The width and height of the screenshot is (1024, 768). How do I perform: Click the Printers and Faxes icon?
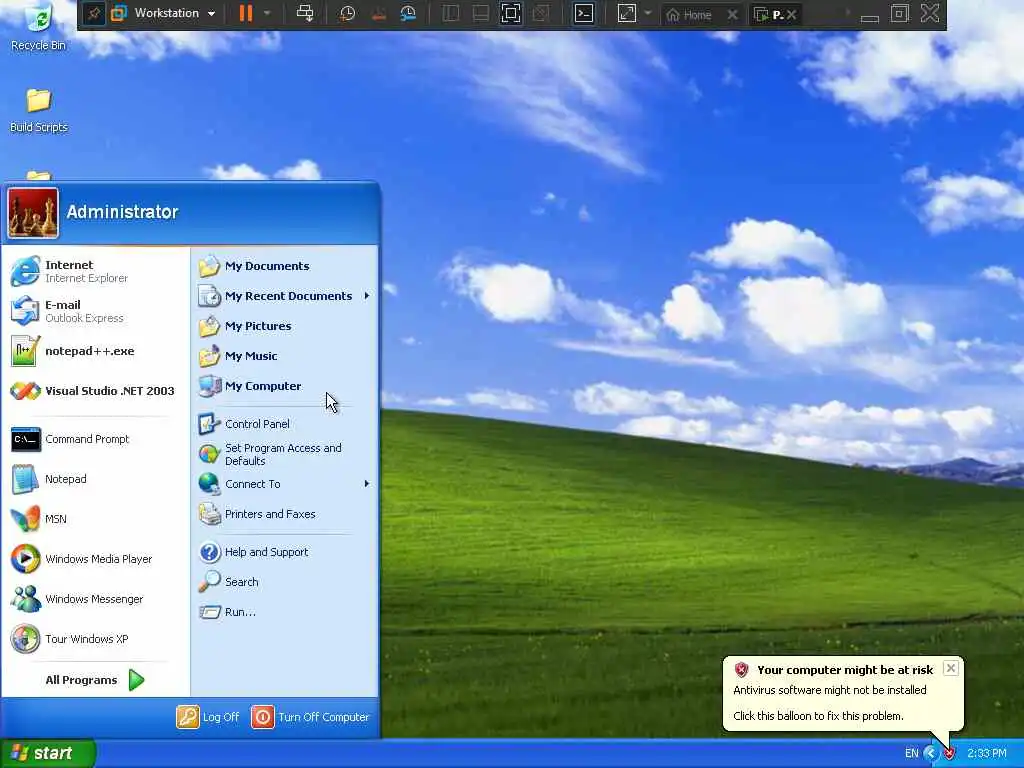point(210,514)
